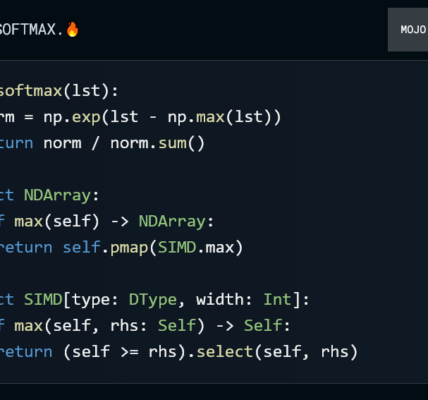
Task: Click the np.exp call in code
Action: (72, 117)
